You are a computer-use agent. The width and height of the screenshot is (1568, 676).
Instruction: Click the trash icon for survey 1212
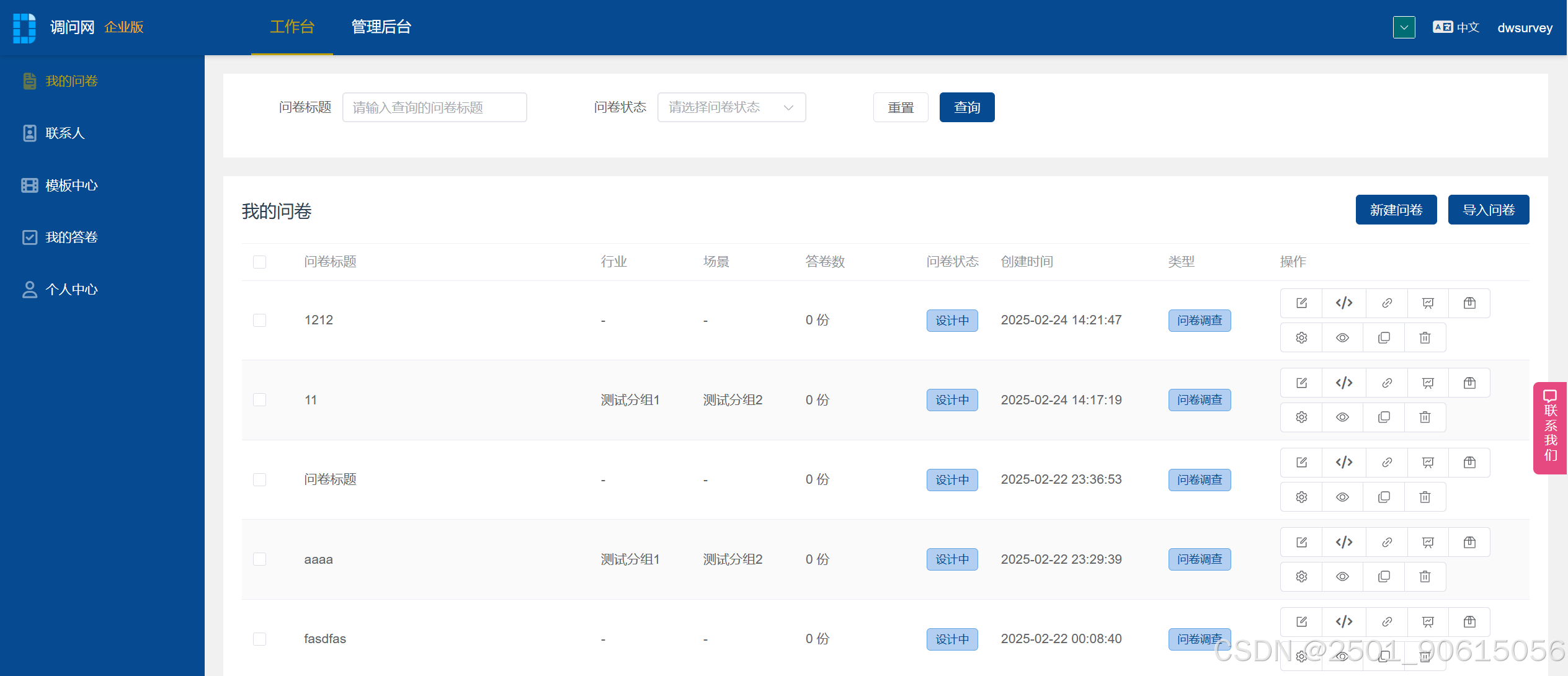click(1425, 338)
